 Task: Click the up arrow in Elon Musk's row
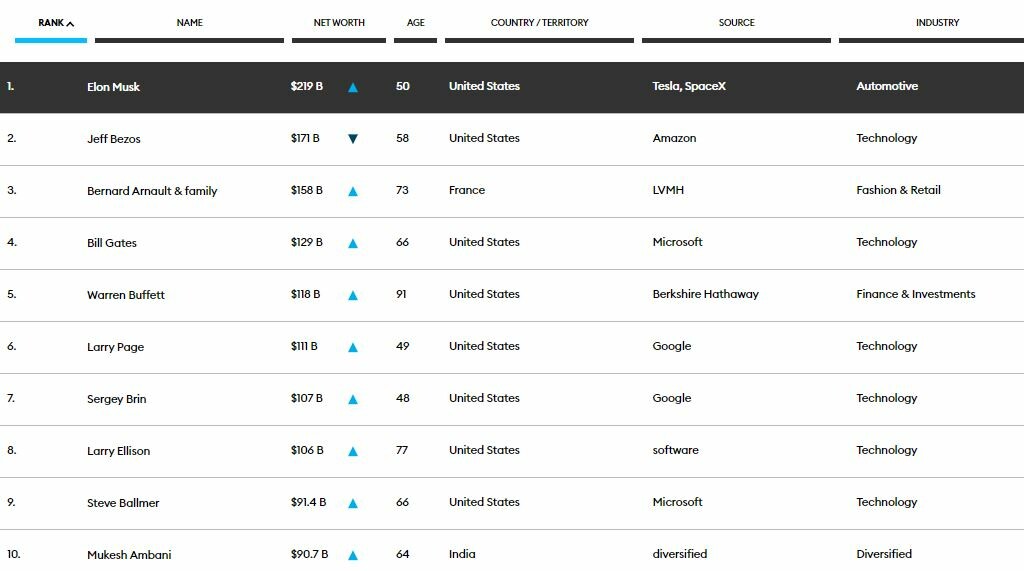click(x=353, y=87)
